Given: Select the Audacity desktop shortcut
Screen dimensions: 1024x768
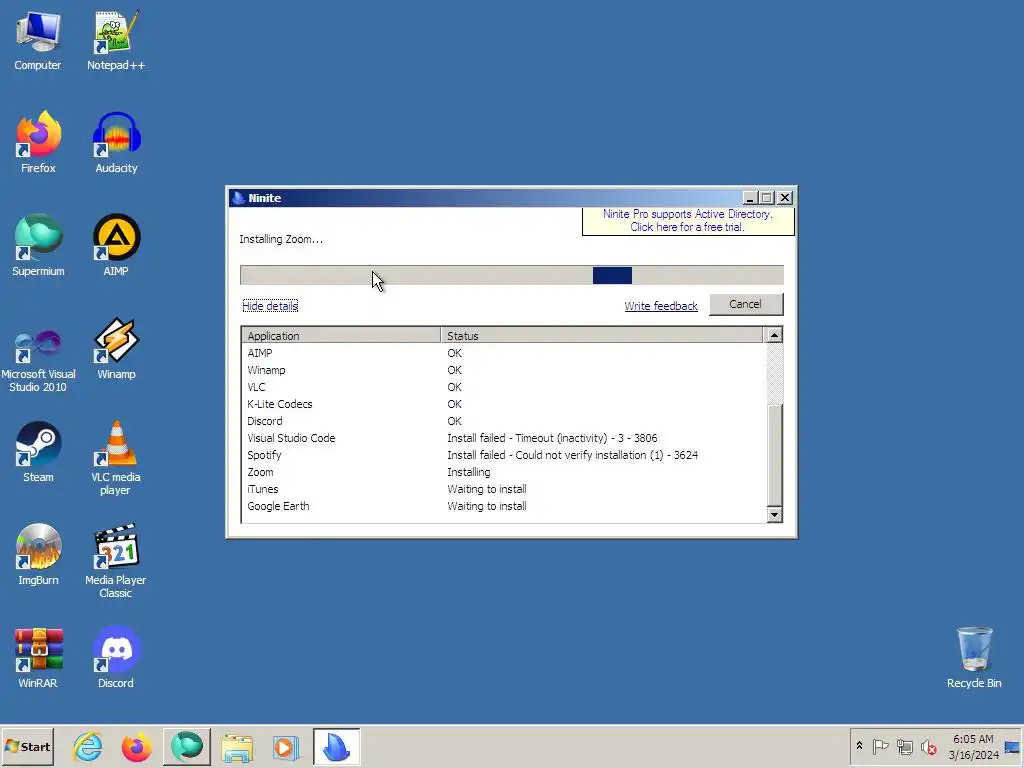Looking at the screenshot, I should pos(116,142).
